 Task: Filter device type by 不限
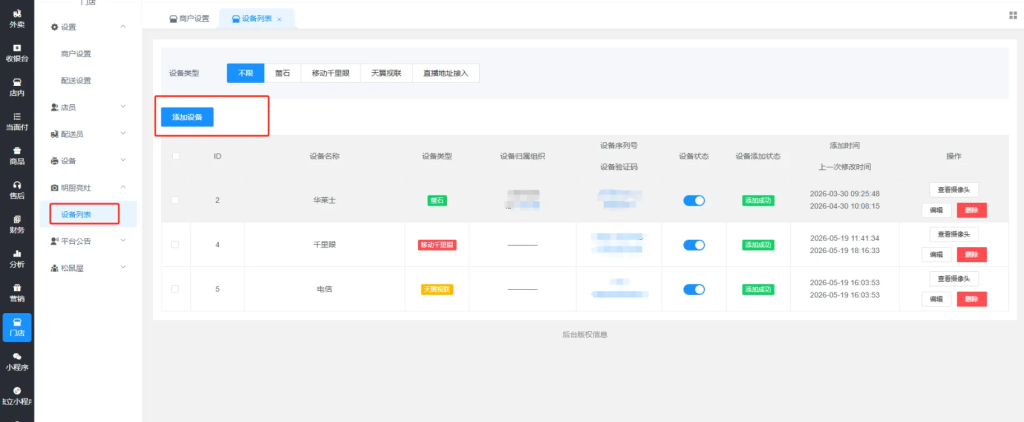point(245,73)
